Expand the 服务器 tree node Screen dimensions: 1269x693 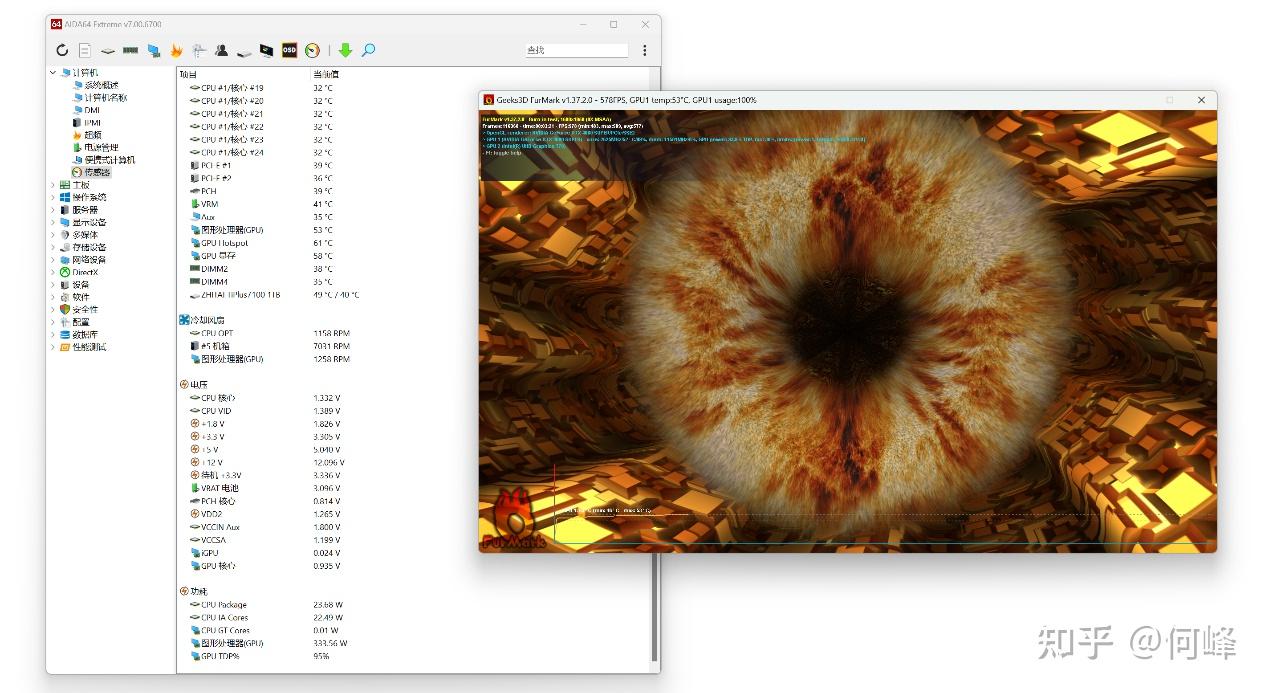point(53,210)
